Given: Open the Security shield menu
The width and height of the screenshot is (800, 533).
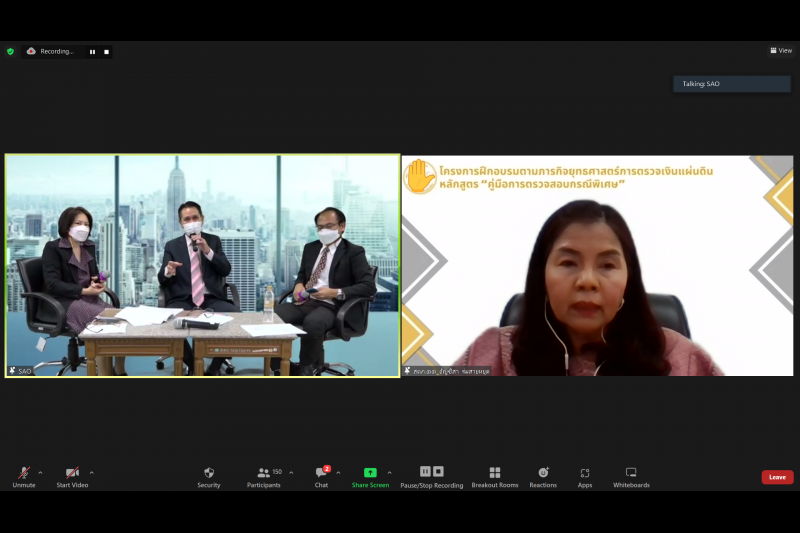Looking at the screenshot, I should pos(208,476).
